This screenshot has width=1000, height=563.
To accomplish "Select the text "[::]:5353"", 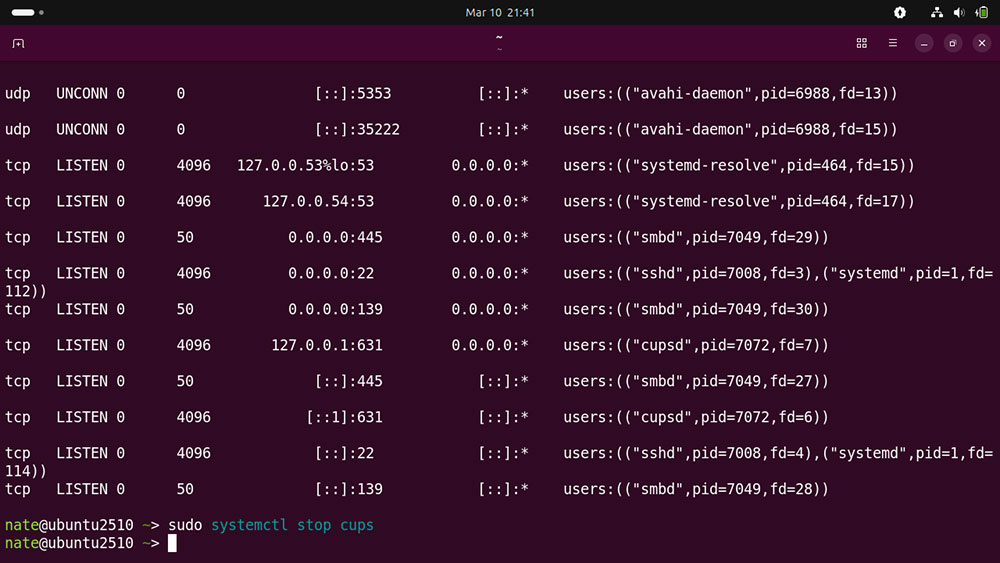I will (353, 93).
